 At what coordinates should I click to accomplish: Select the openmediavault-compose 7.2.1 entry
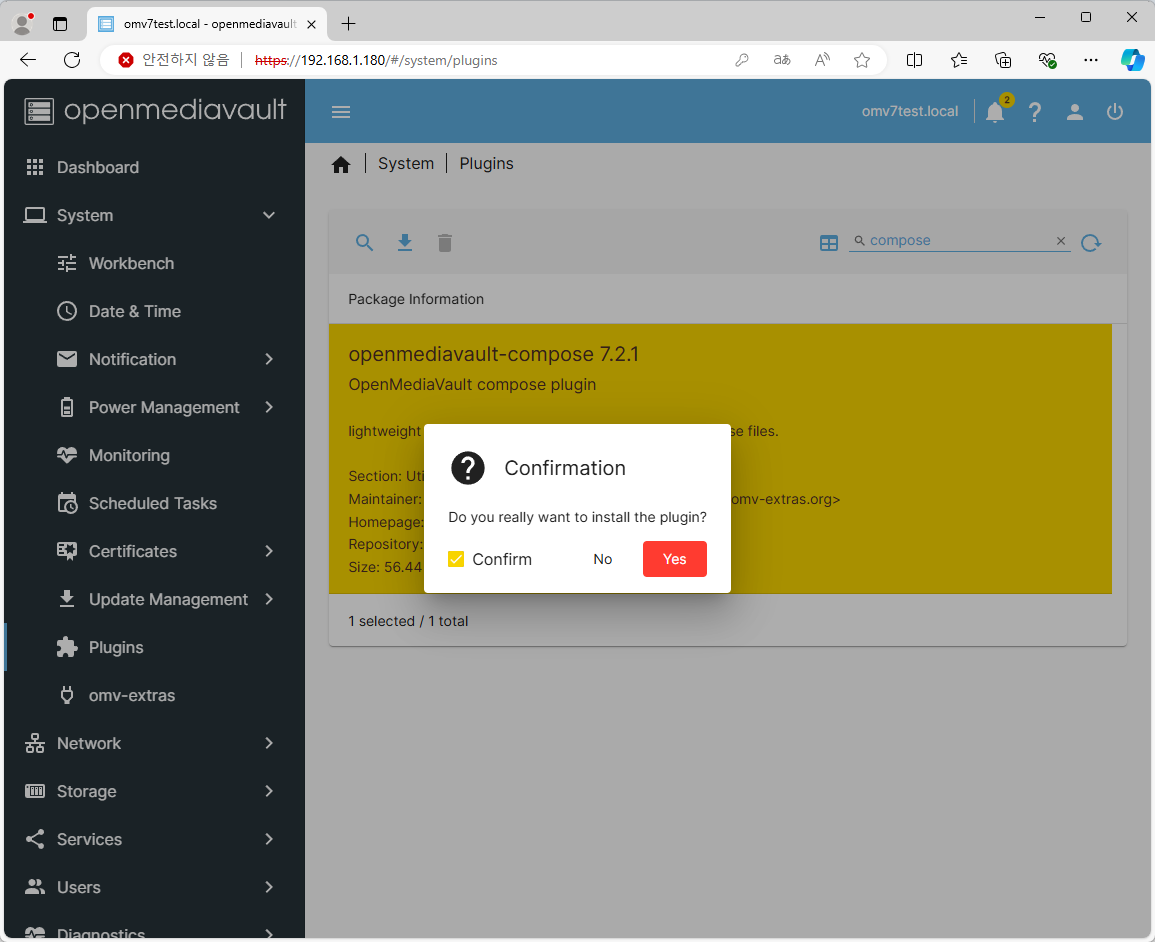click(x=720, y=459)
